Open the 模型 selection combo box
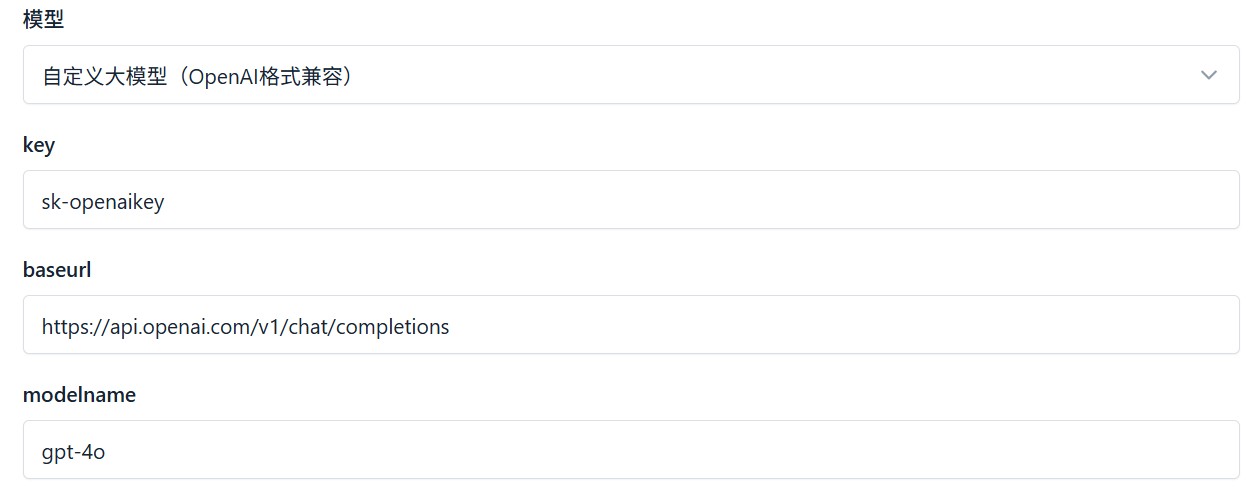The height and width of the screenshot is (490, 1258). click(630, 75)
